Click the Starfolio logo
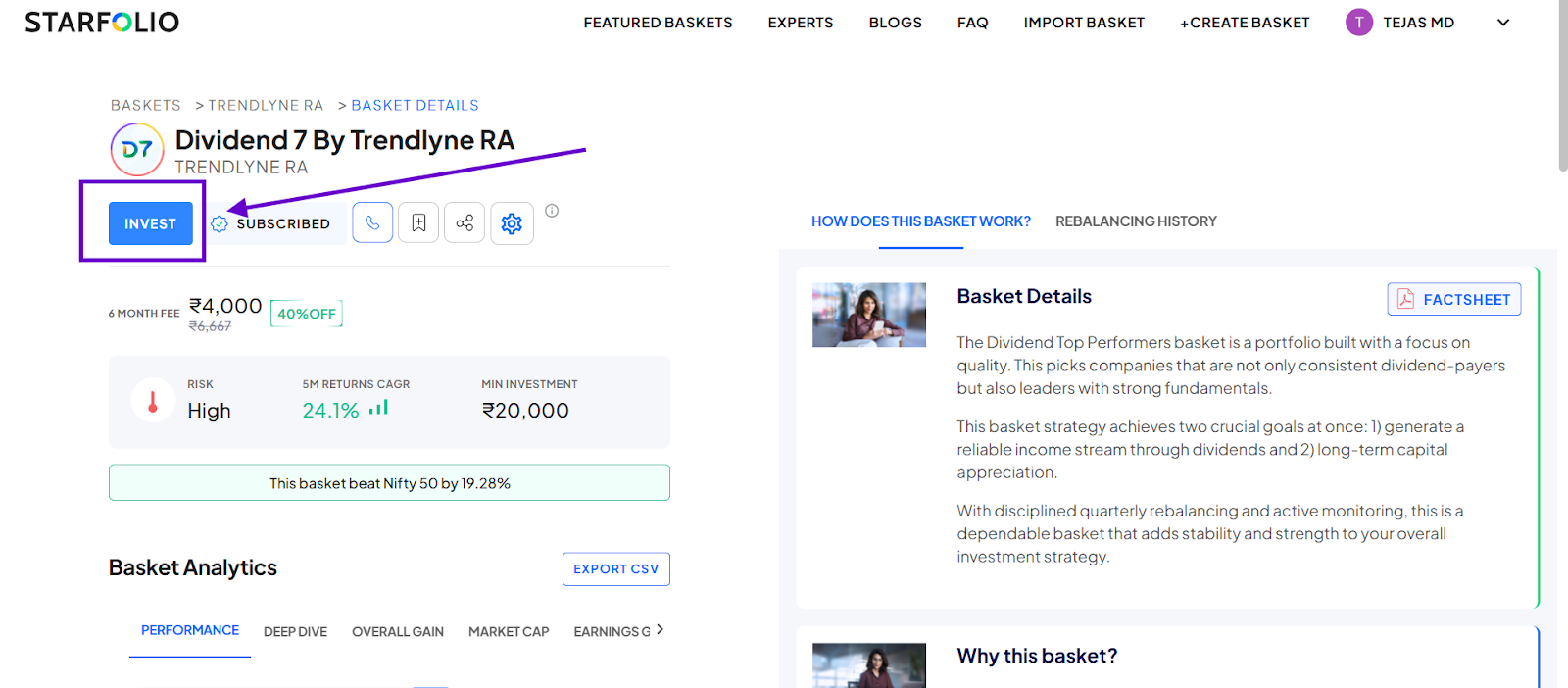Image resolution: width=1568 pixels, height=688 pixels. 102,22
